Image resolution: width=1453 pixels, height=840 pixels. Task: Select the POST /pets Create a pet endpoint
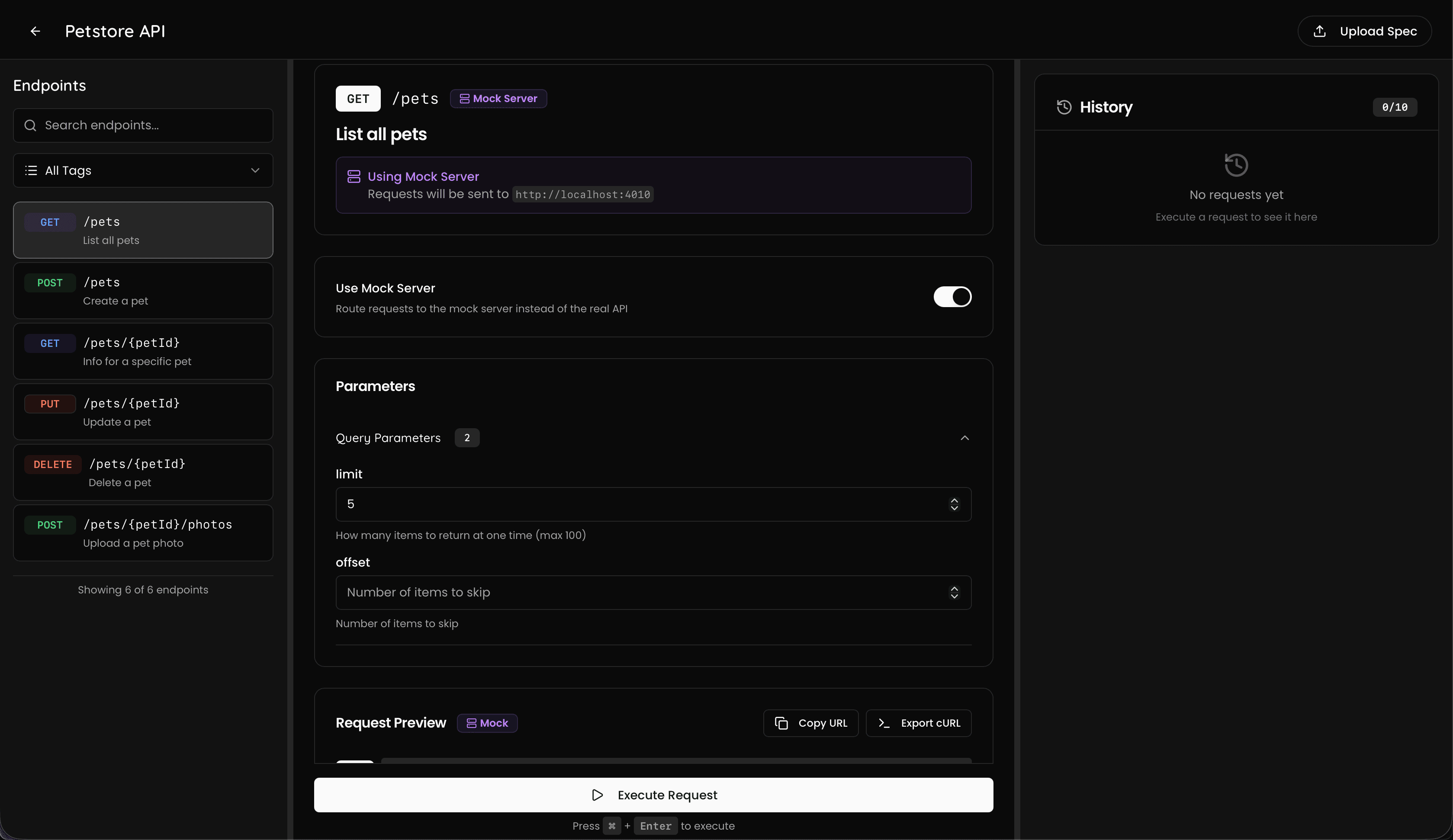[x=143, y=291]
